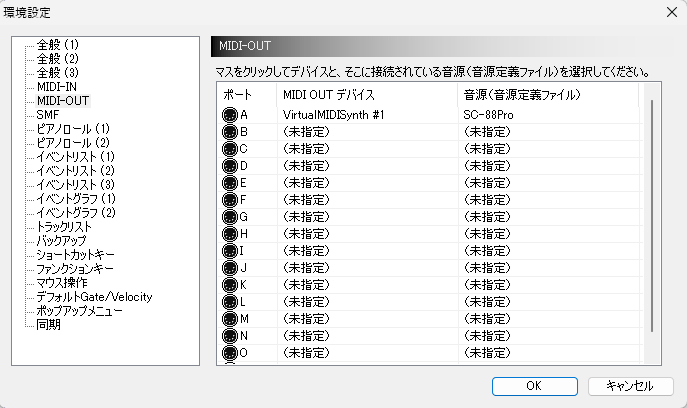Screen dimensions: 687x408
Task: Click the MIDI port icon for port E
Action: [x=230, y=183]
